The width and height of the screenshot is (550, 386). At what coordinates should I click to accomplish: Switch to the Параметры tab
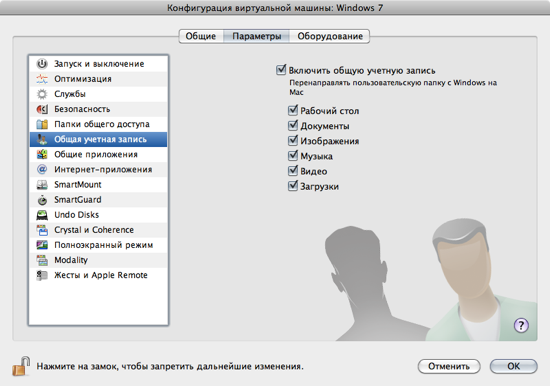[256, 36]
